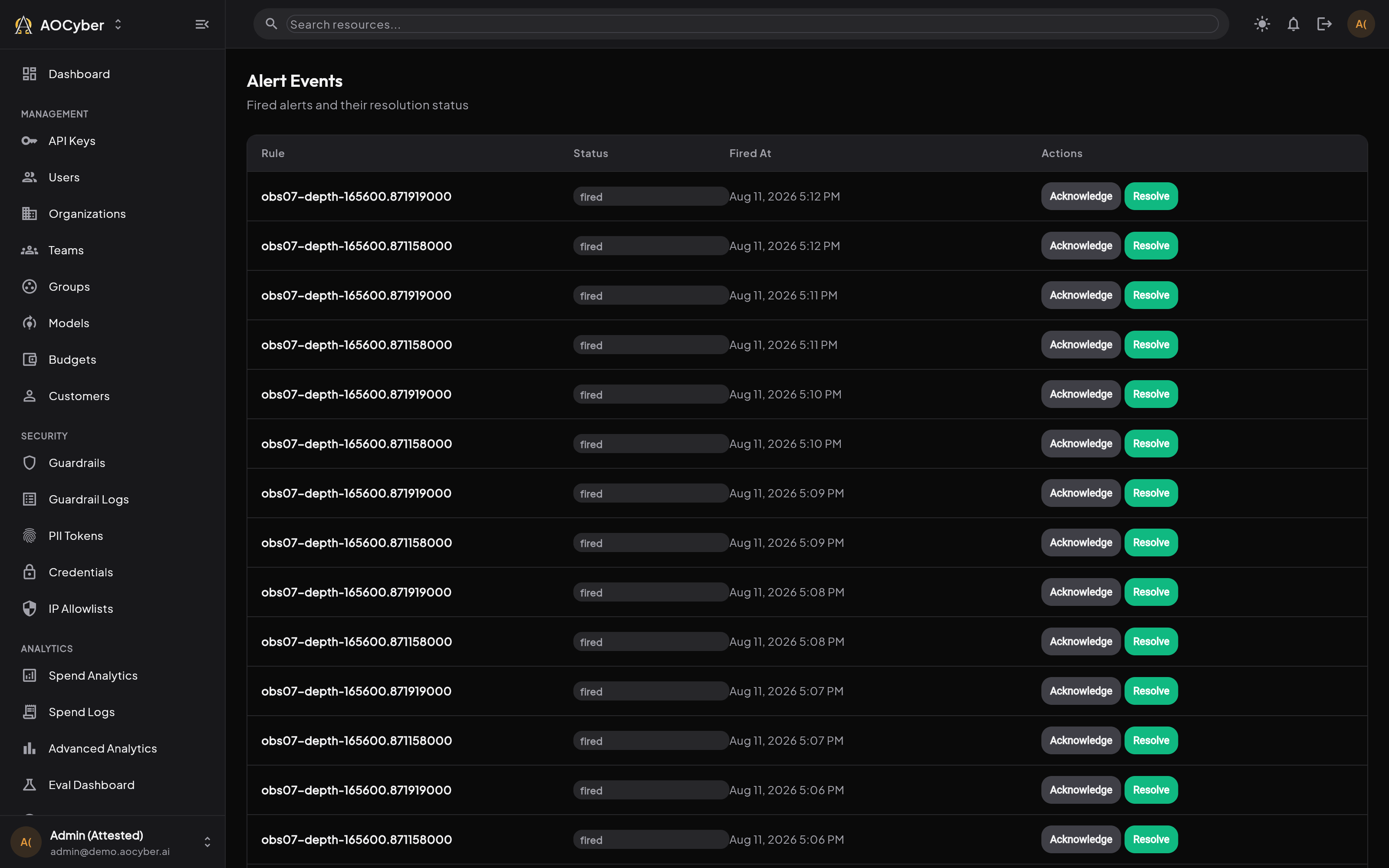1389x868 pixels.
Task: Click the Fired At column header
Action: tap(750, 153)
